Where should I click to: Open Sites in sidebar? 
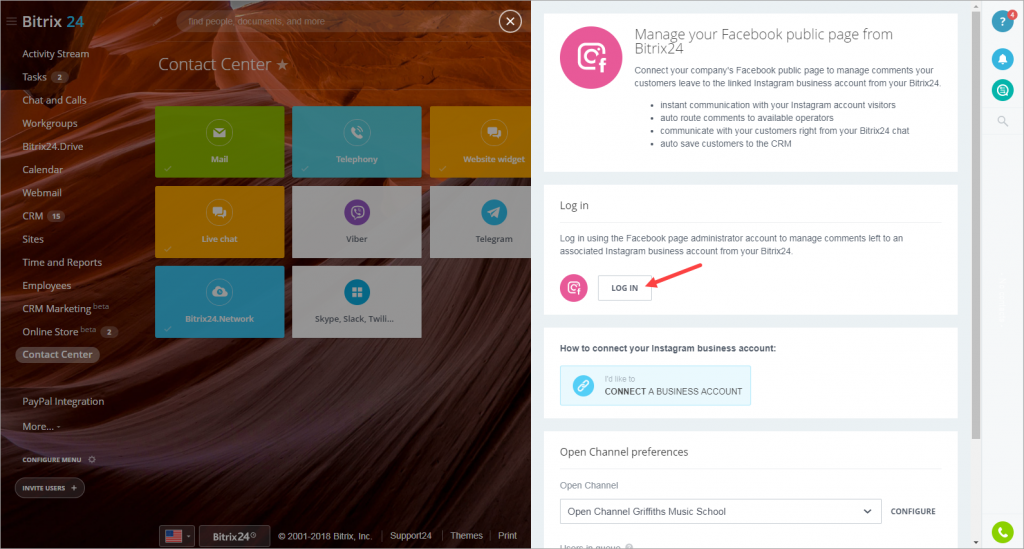click(33, 239)
